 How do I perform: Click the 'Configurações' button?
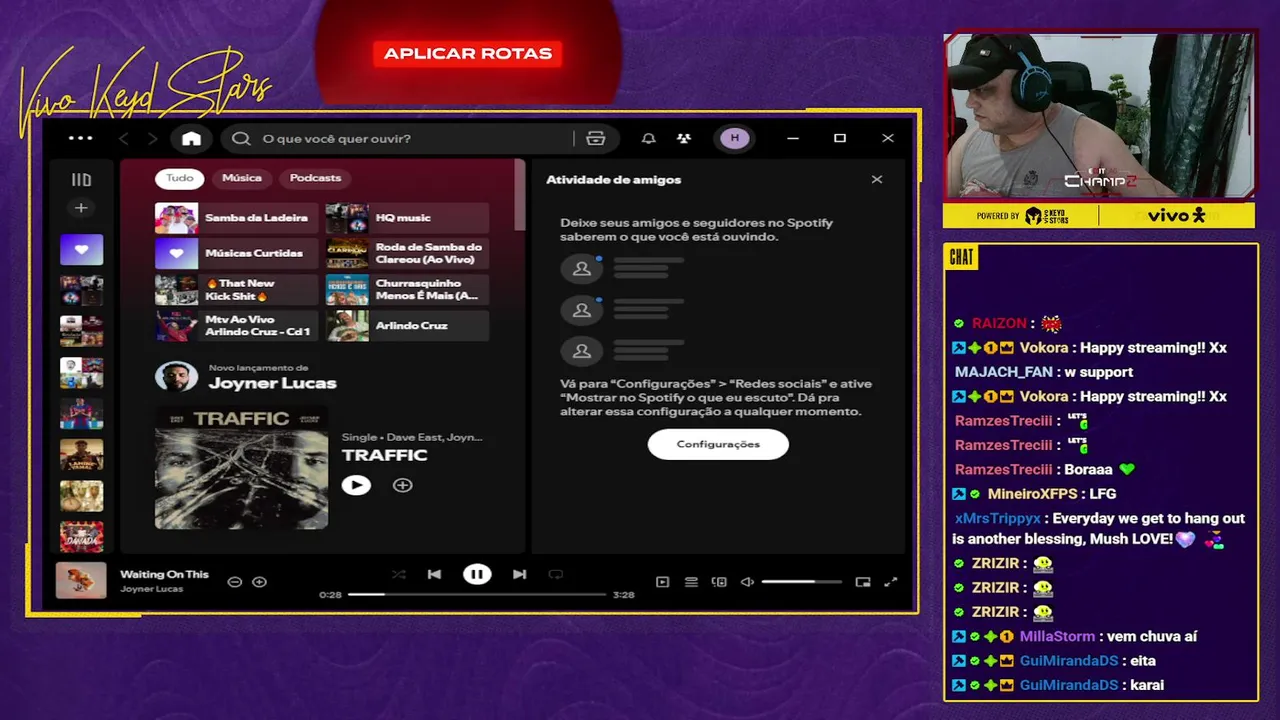click(x=718, y=444)
